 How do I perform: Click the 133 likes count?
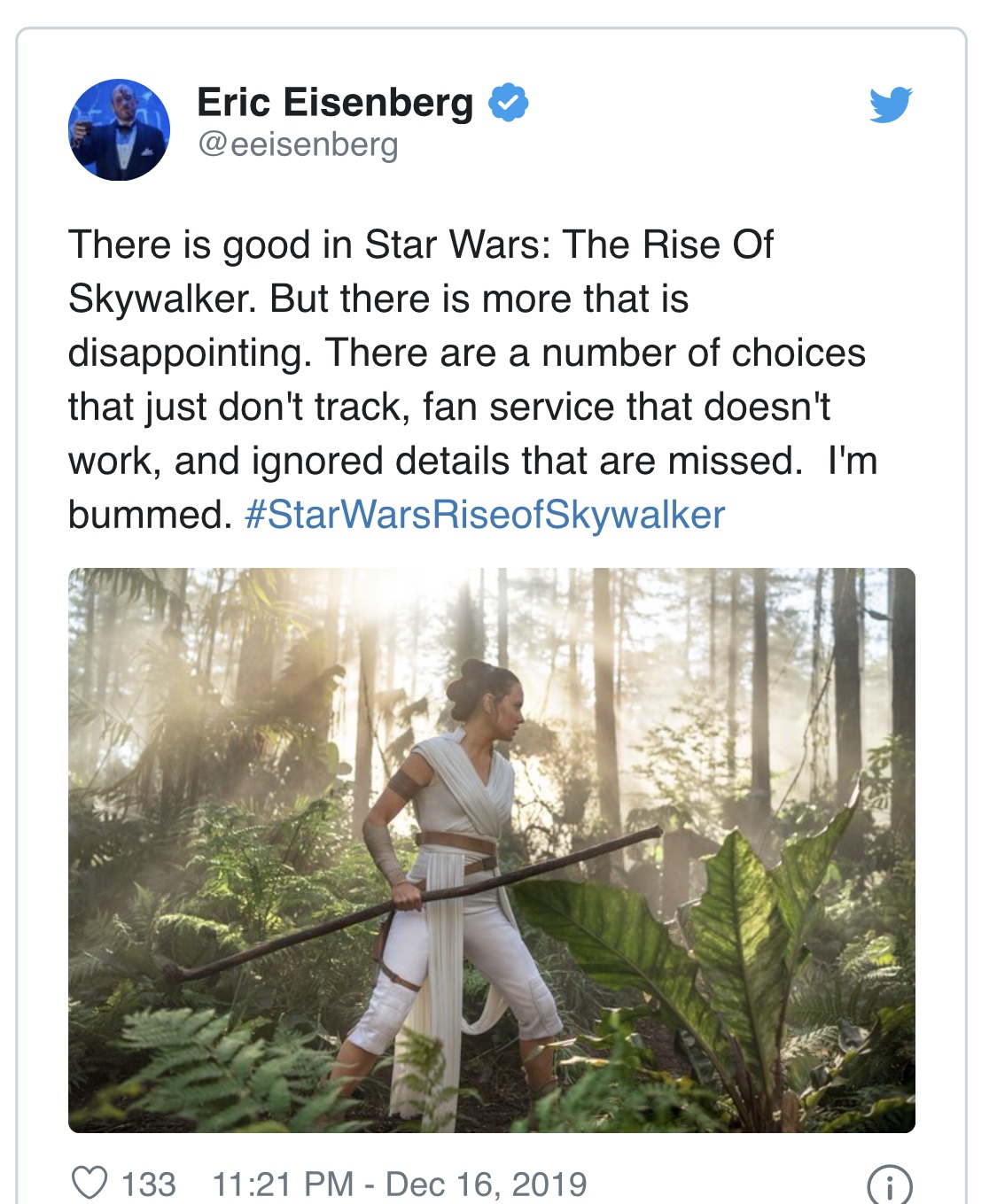[148, 1184]
